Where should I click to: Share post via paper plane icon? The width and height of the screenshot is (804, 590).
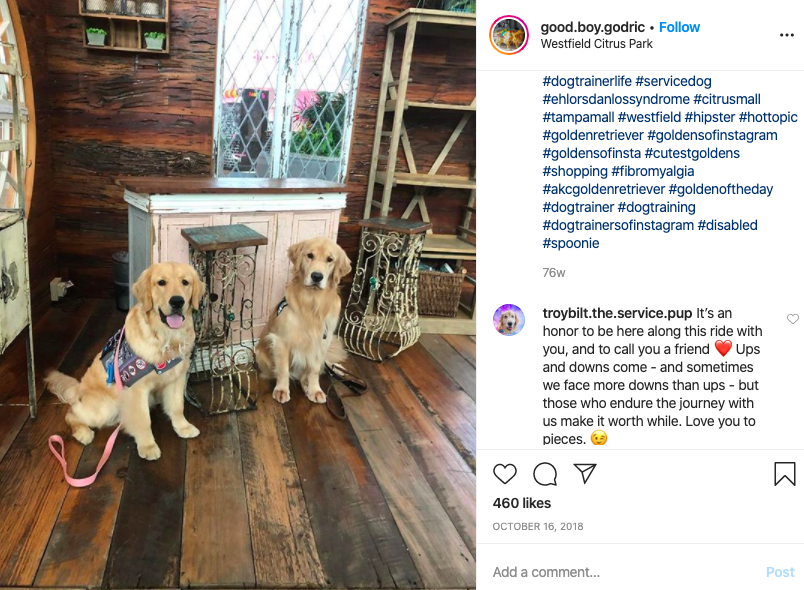[585, 474]
